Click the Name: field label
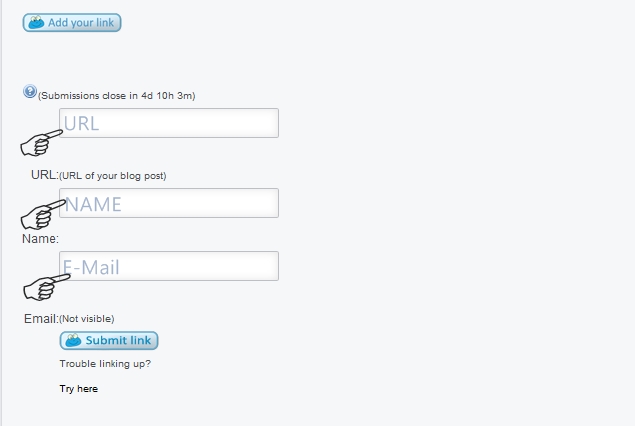The height and width of the screenshot is (426, 635). click(x=40, y=239)
